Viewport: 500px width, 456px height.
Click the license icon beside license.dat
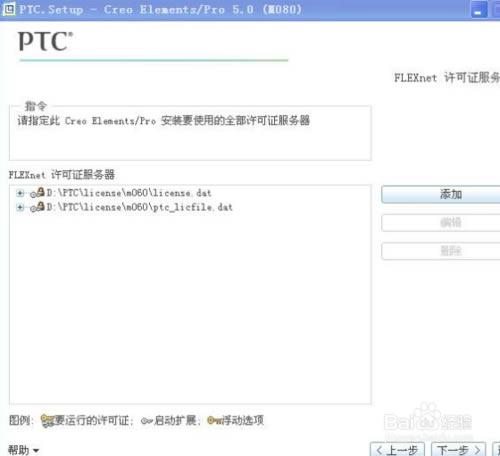click(37, 193)
